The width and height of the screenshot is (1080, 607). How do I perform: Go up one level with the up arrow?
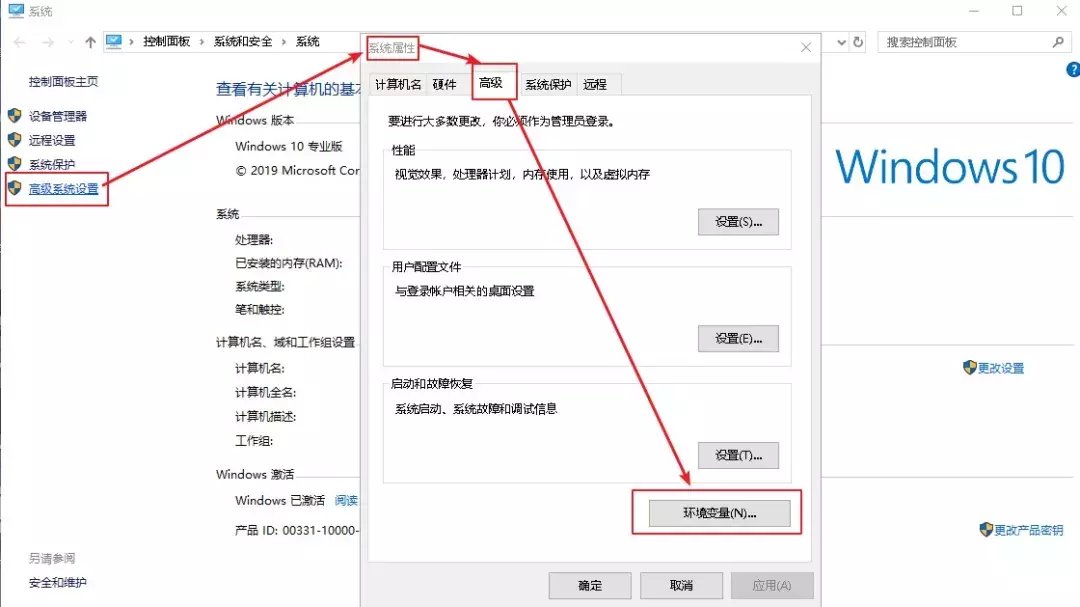coord(90,42)
